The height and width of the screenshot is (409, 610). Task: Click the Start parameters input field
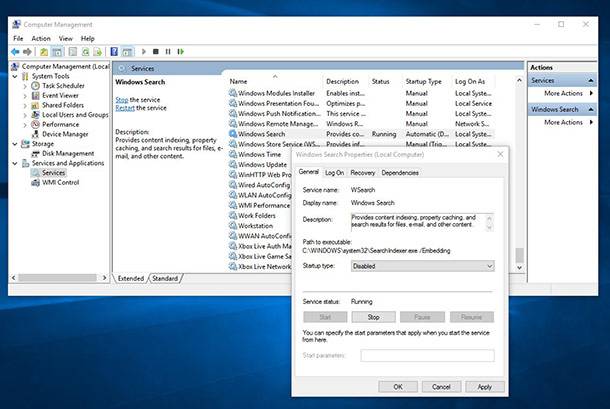(428, 355)
